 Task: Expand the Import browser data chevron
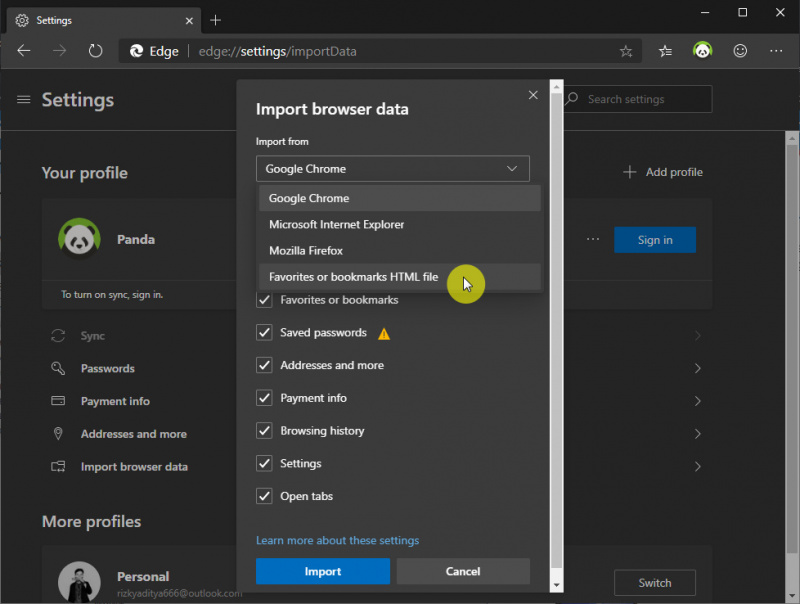pyautogui.click(x=697, y=466)
